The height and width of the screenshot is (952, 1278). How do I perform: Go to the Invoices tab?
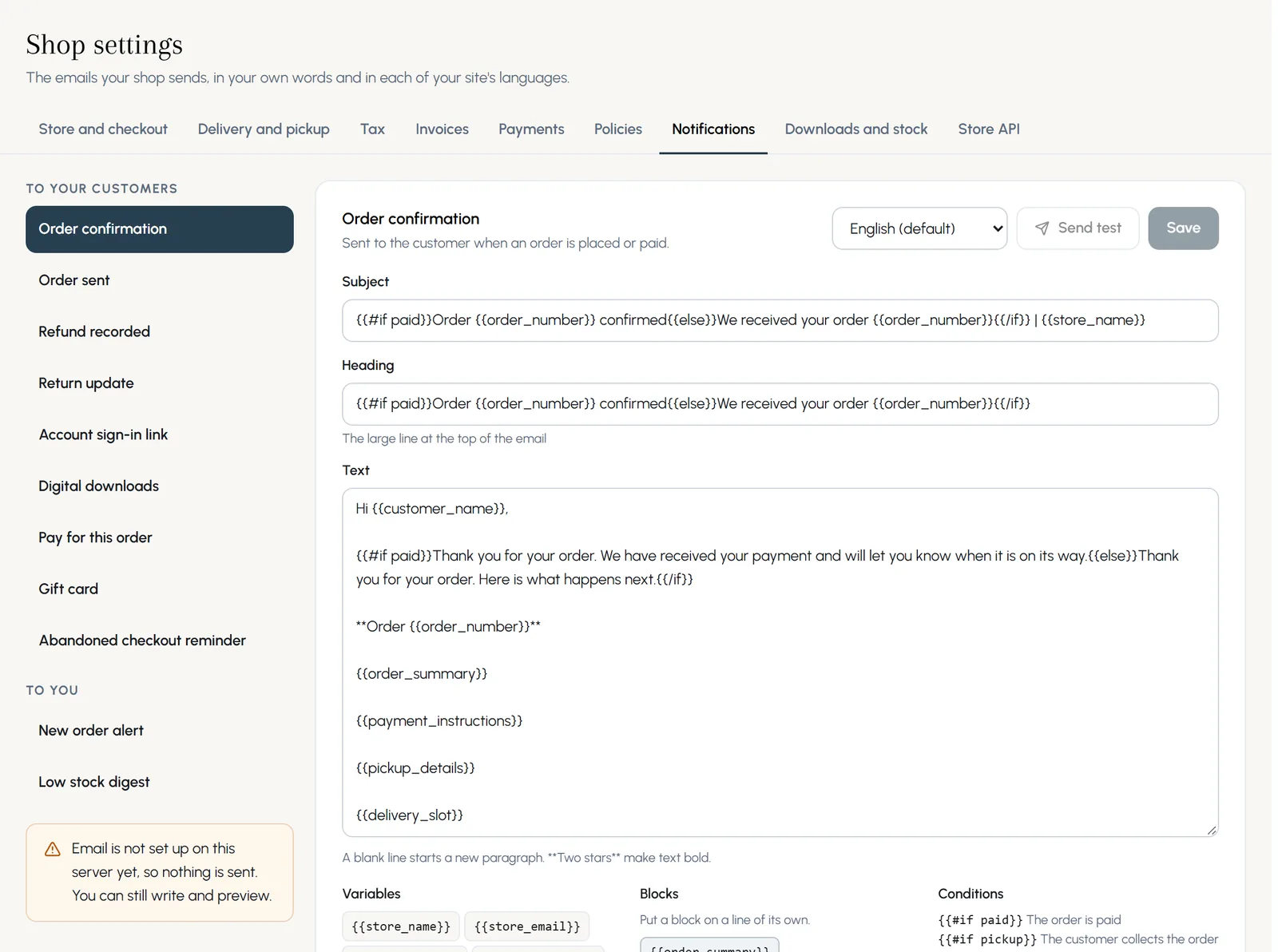tap(442, 129)
